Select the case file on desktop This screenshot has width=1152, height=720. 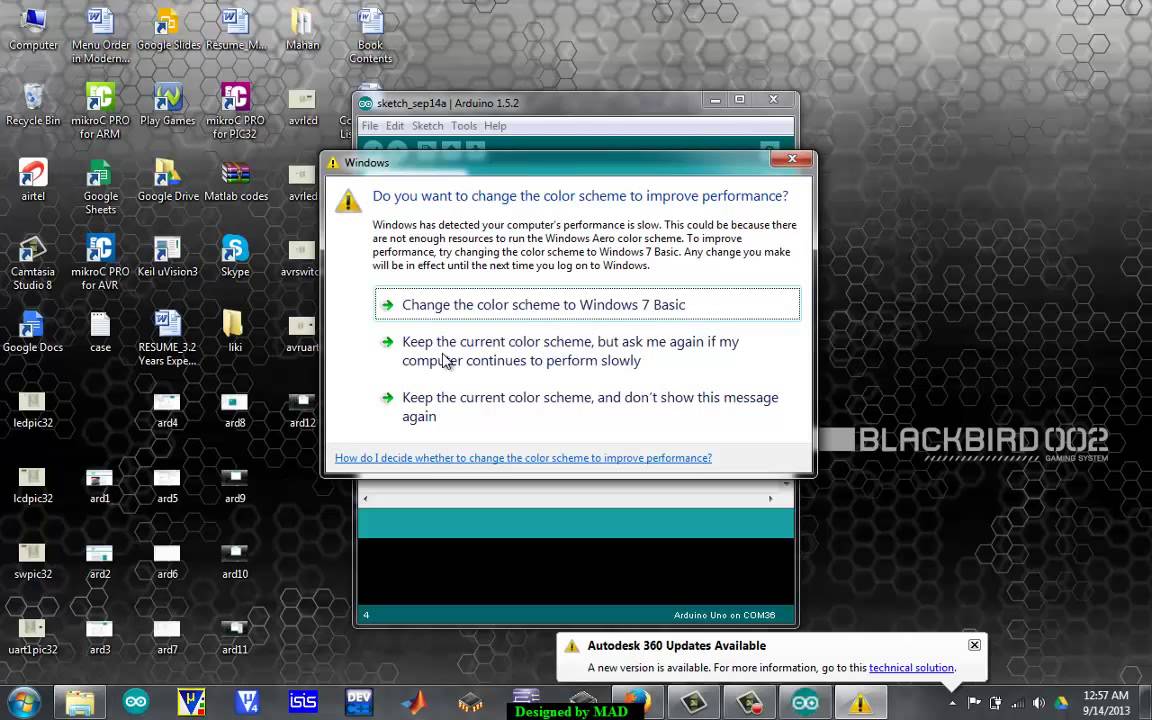click(100, 331)
